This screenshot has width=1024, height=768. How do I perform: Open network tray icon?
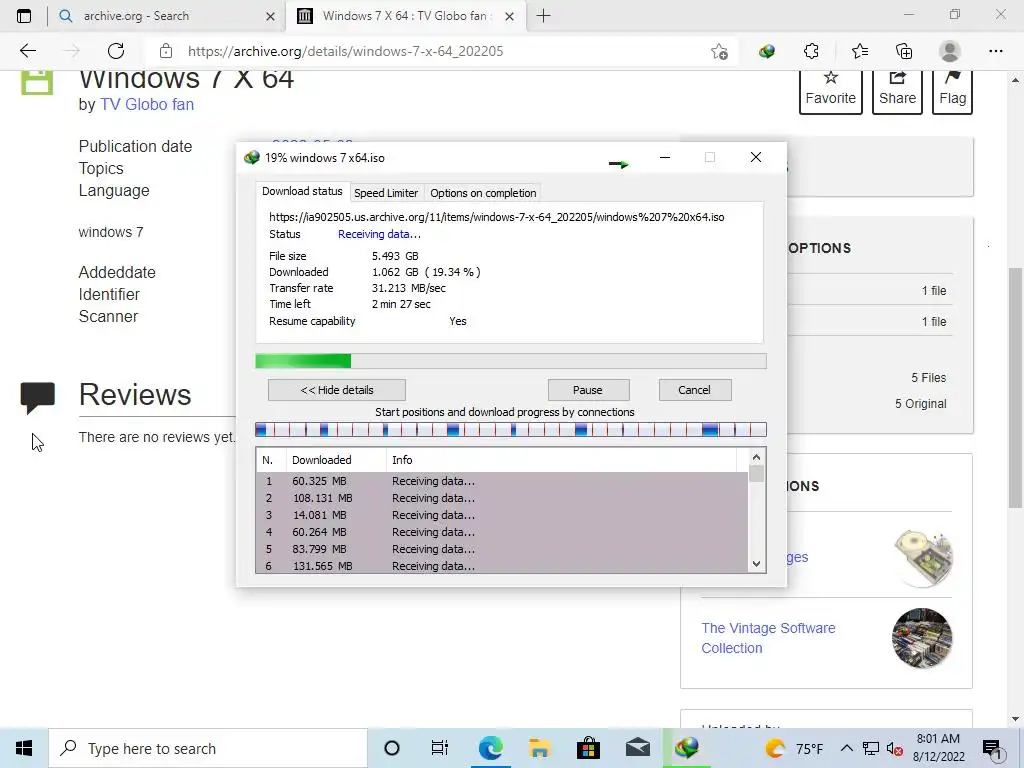pos(871,748)
